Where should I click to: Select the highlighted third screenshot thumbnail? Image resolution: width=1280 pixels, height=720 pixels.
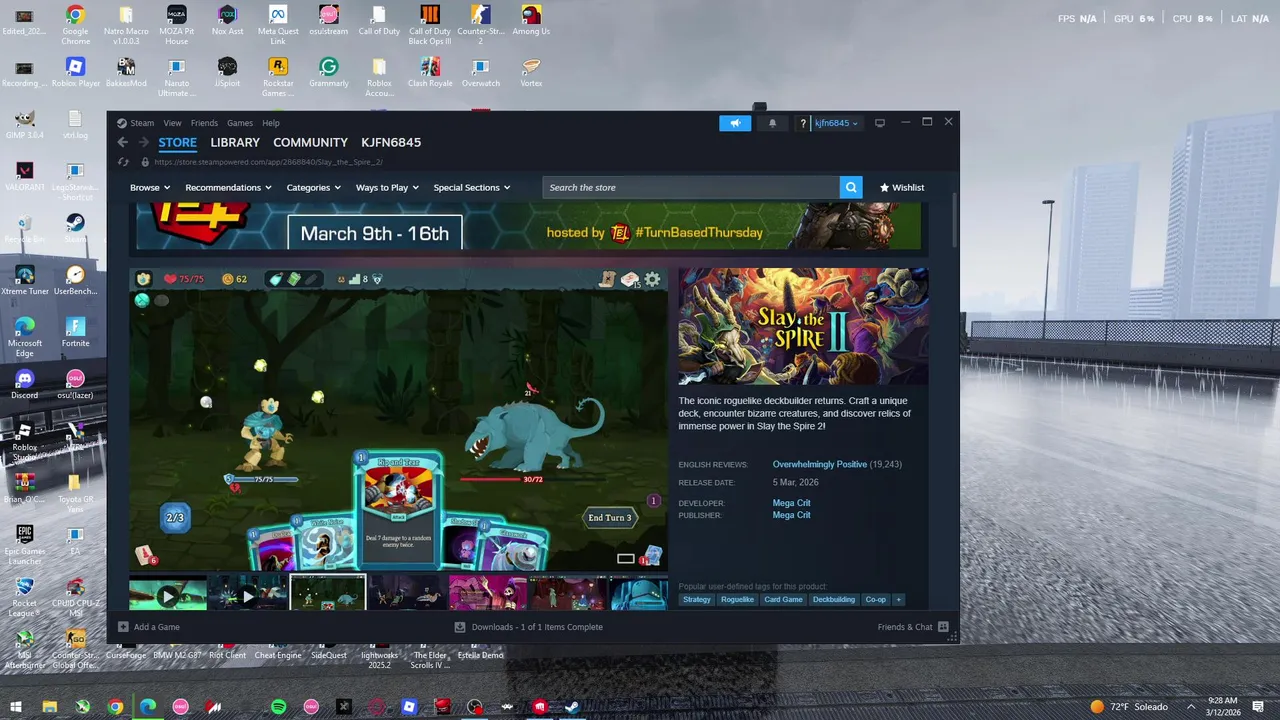click(328, 593)
